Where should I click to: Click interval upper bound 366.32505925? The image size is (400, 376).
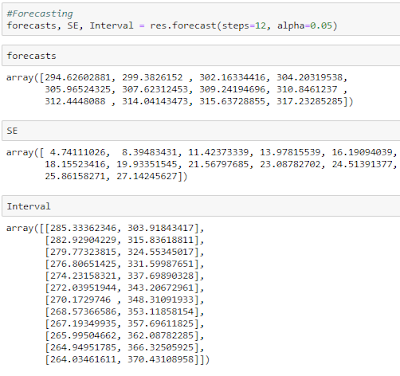[160, 348]
